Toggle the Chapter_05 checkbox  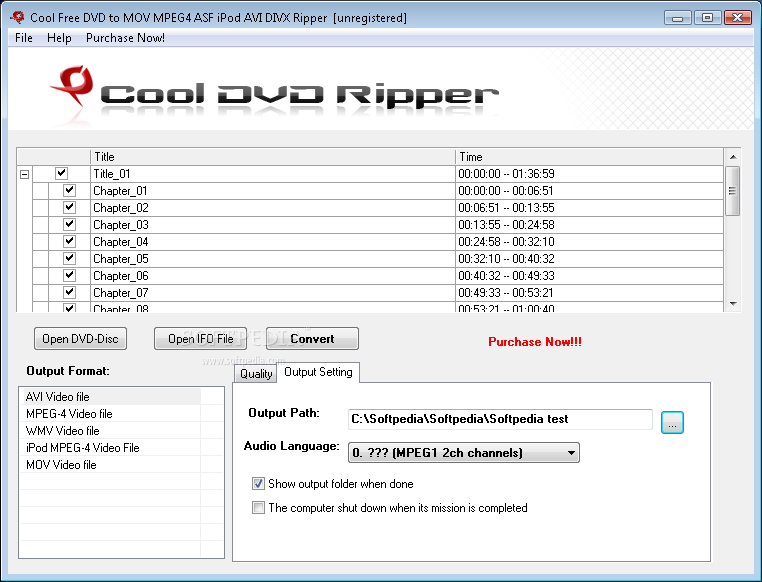[69, 258]
